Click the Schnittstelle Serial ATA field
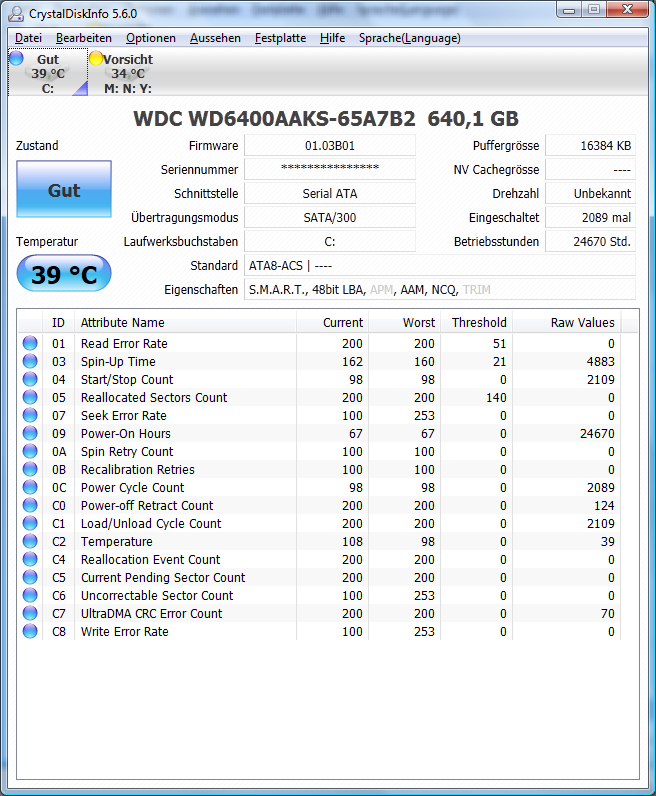Viewport: 656px width, 796px height. pos(330,193)
